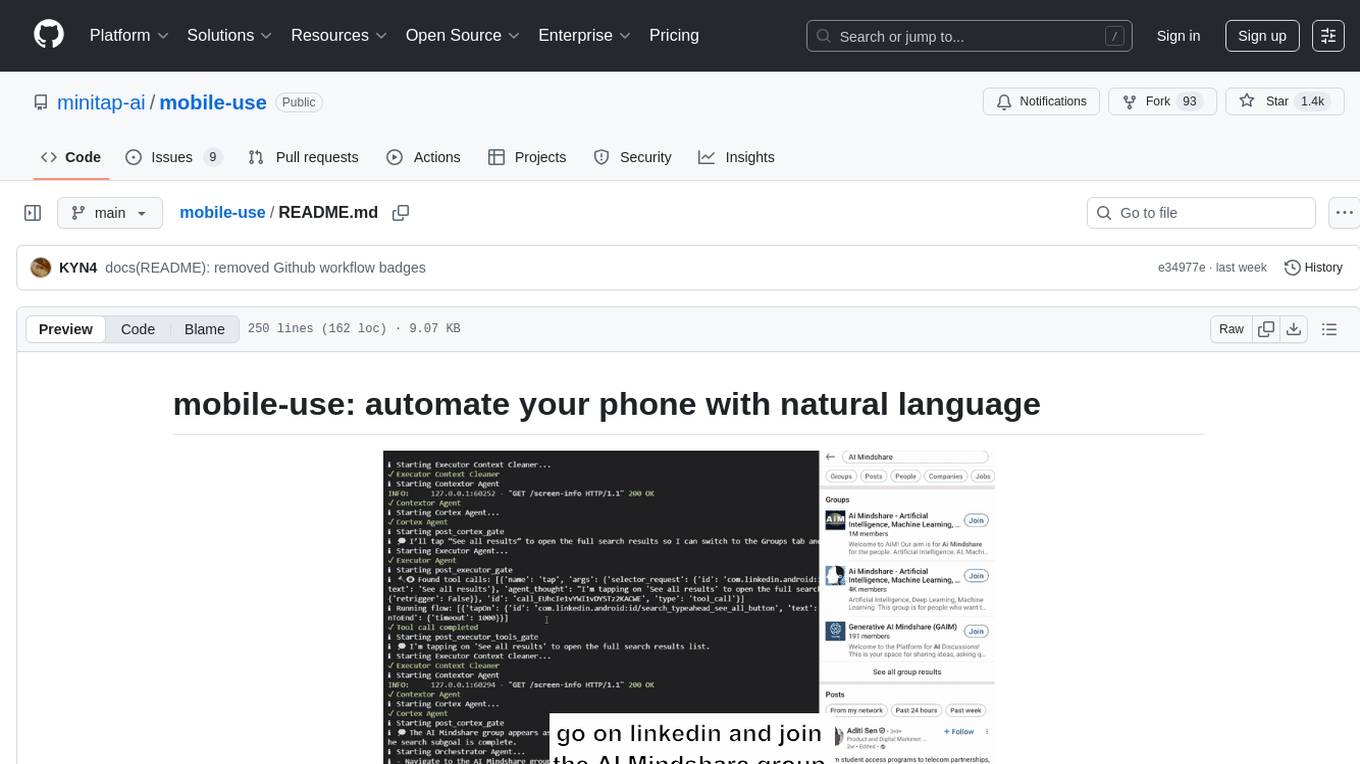Viewport: 1360px width, 764px height.
Task: Switch branch using main dropdown
Action: tap(109, 213)
